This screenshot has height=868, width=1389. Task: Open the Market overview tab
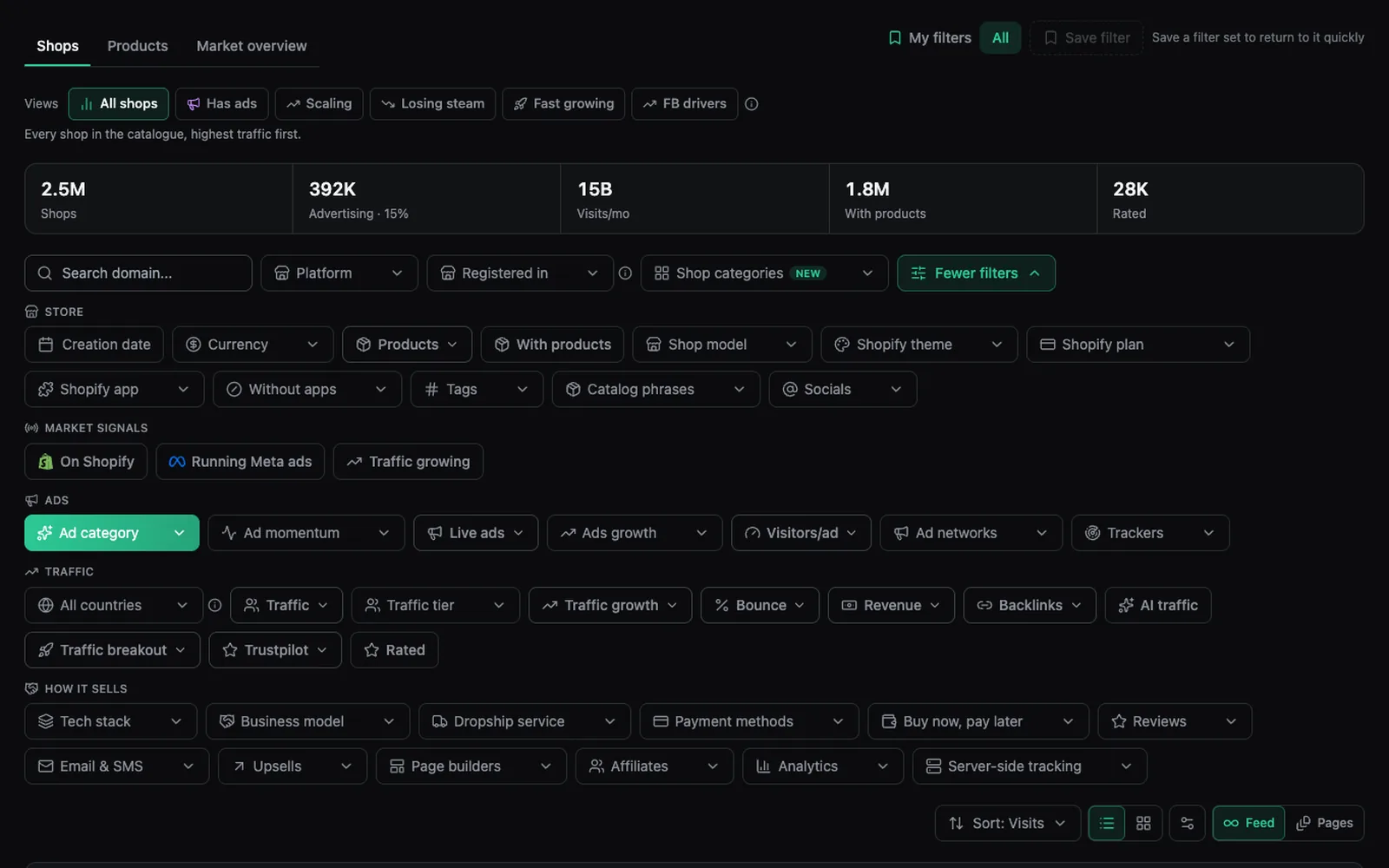point(252,46)
